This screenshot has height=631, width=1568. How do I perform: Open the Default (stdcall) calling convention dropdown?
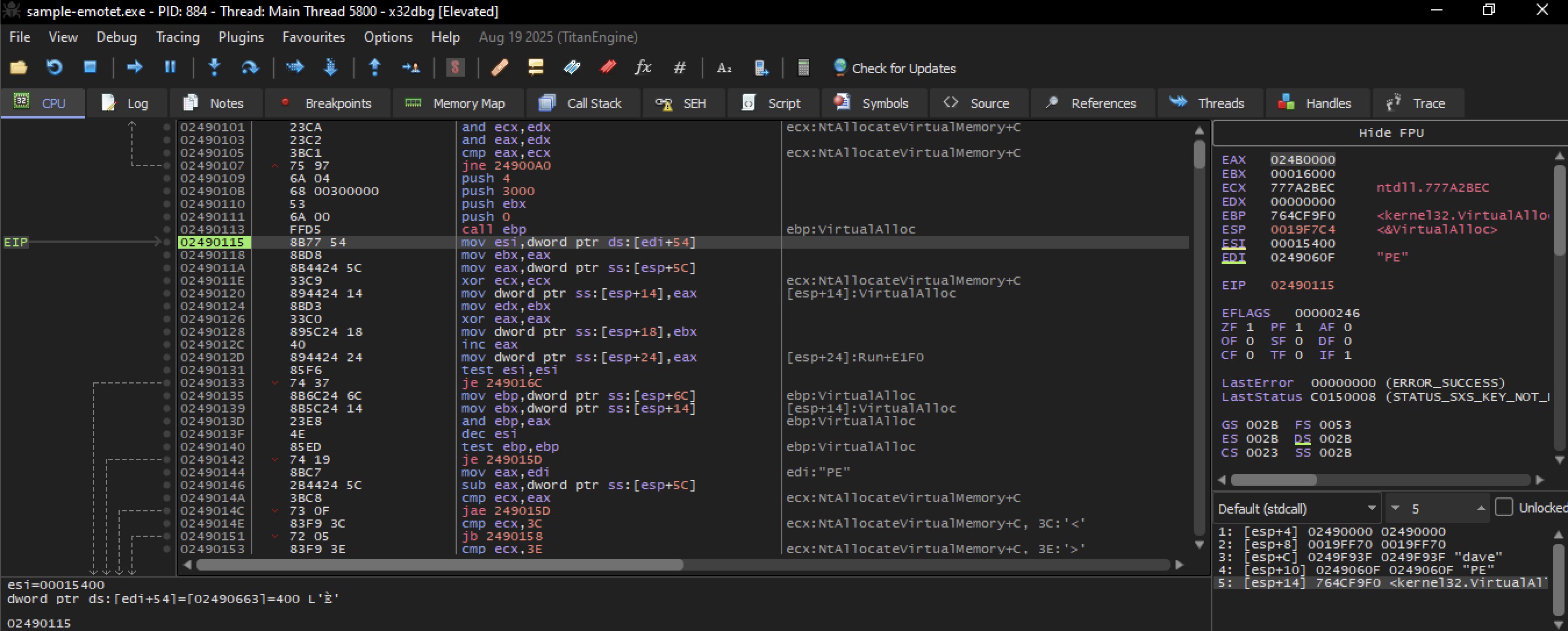tap(1297, 508)
